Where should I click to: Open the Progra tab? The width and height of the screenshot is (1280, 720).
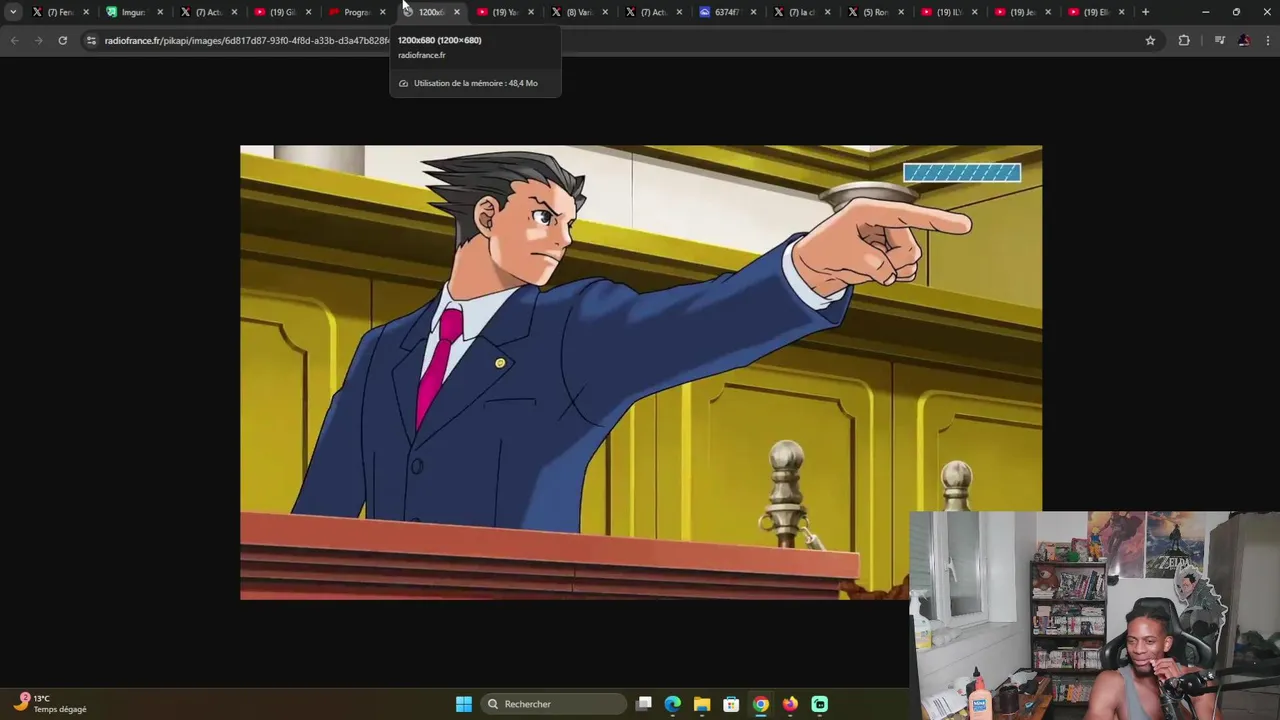point(357,12)
